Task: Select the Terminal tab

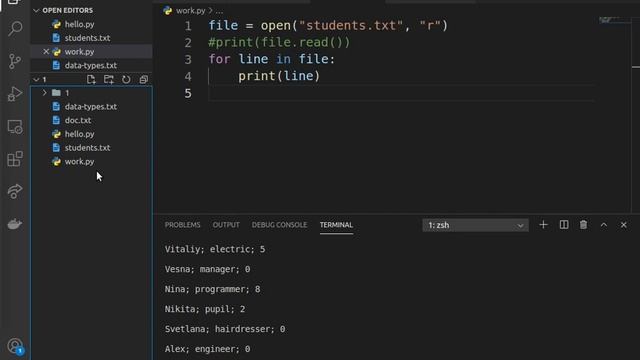Action: click(x=336, y=225)
